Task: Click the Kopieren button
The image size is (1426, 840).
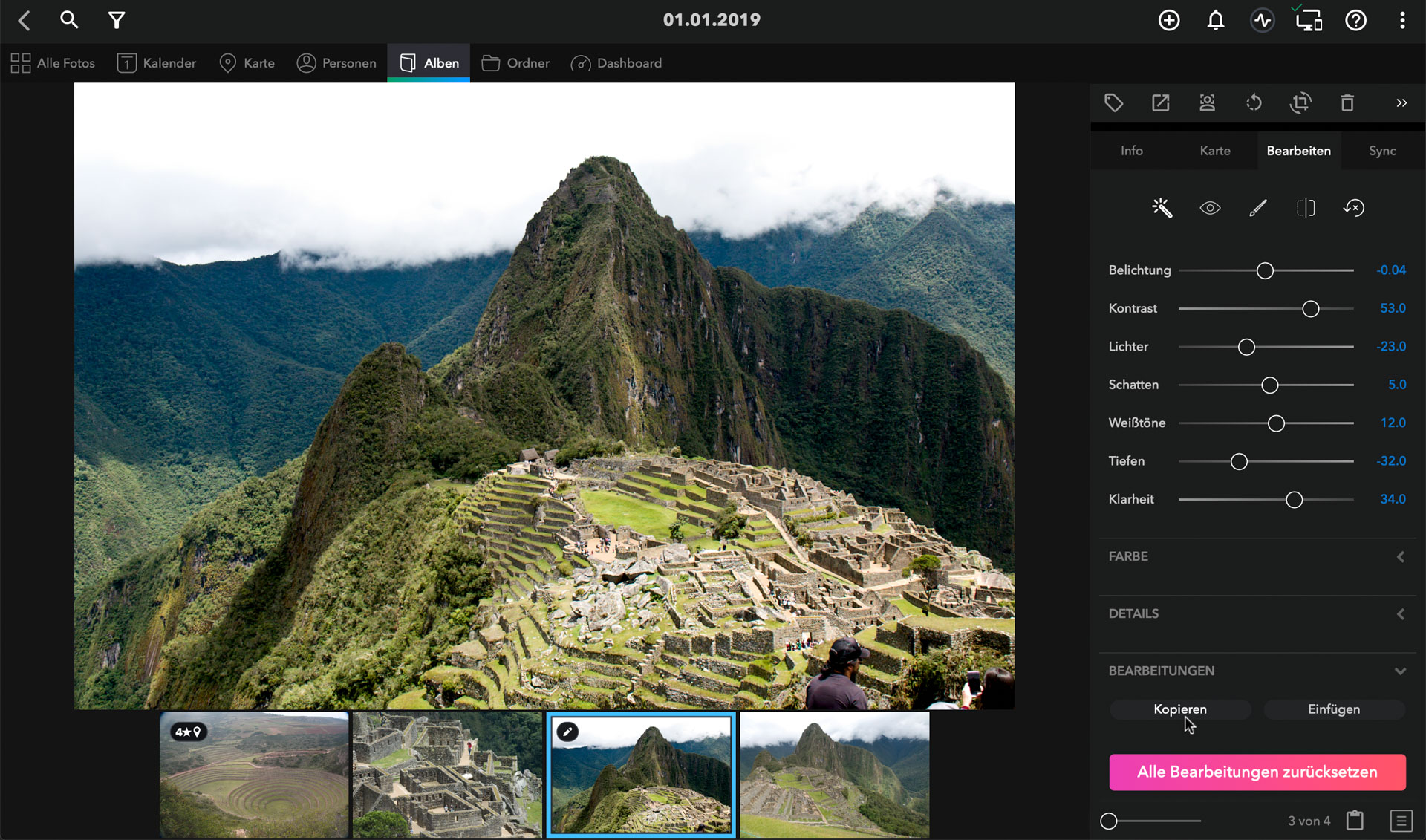Action: (1180, 709)
